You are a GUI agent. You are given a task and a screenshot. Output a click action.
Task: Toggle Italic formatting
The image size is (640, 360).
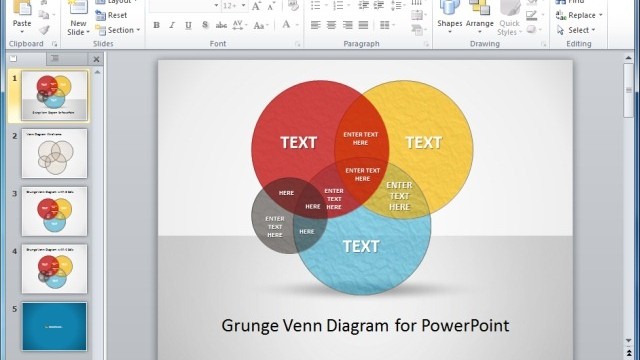tap(172, 25)
